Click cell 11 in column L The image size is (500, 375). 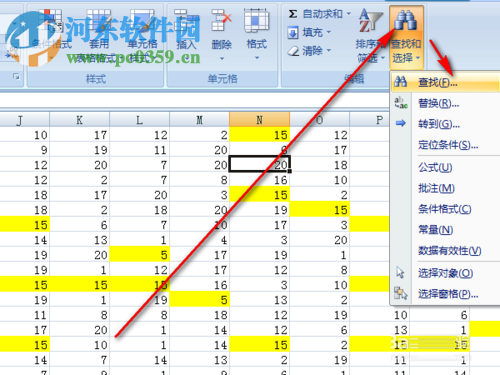point(140,150)
